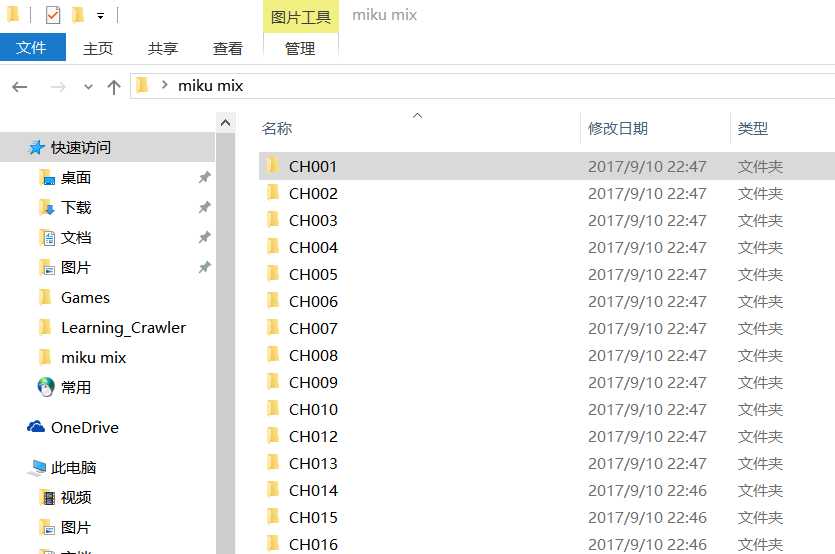This screenshot has height=554, width=835.
Task: Click the 常用 globe user icon
Action: click(x=46, y=387)
